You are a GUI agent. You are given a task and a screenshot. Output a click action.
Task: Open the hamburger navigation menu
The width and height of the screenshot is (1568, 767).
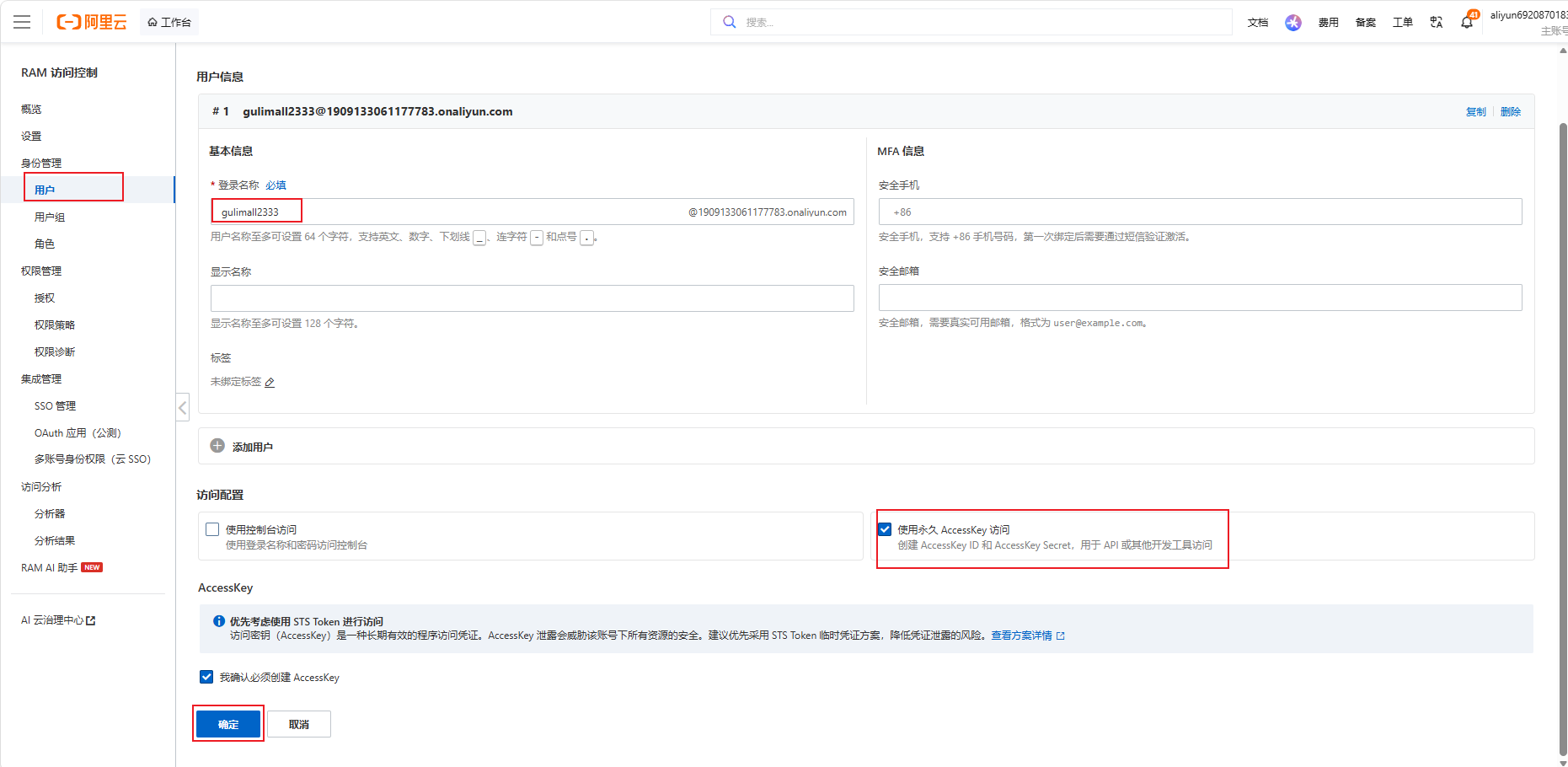tap(22, 22)
